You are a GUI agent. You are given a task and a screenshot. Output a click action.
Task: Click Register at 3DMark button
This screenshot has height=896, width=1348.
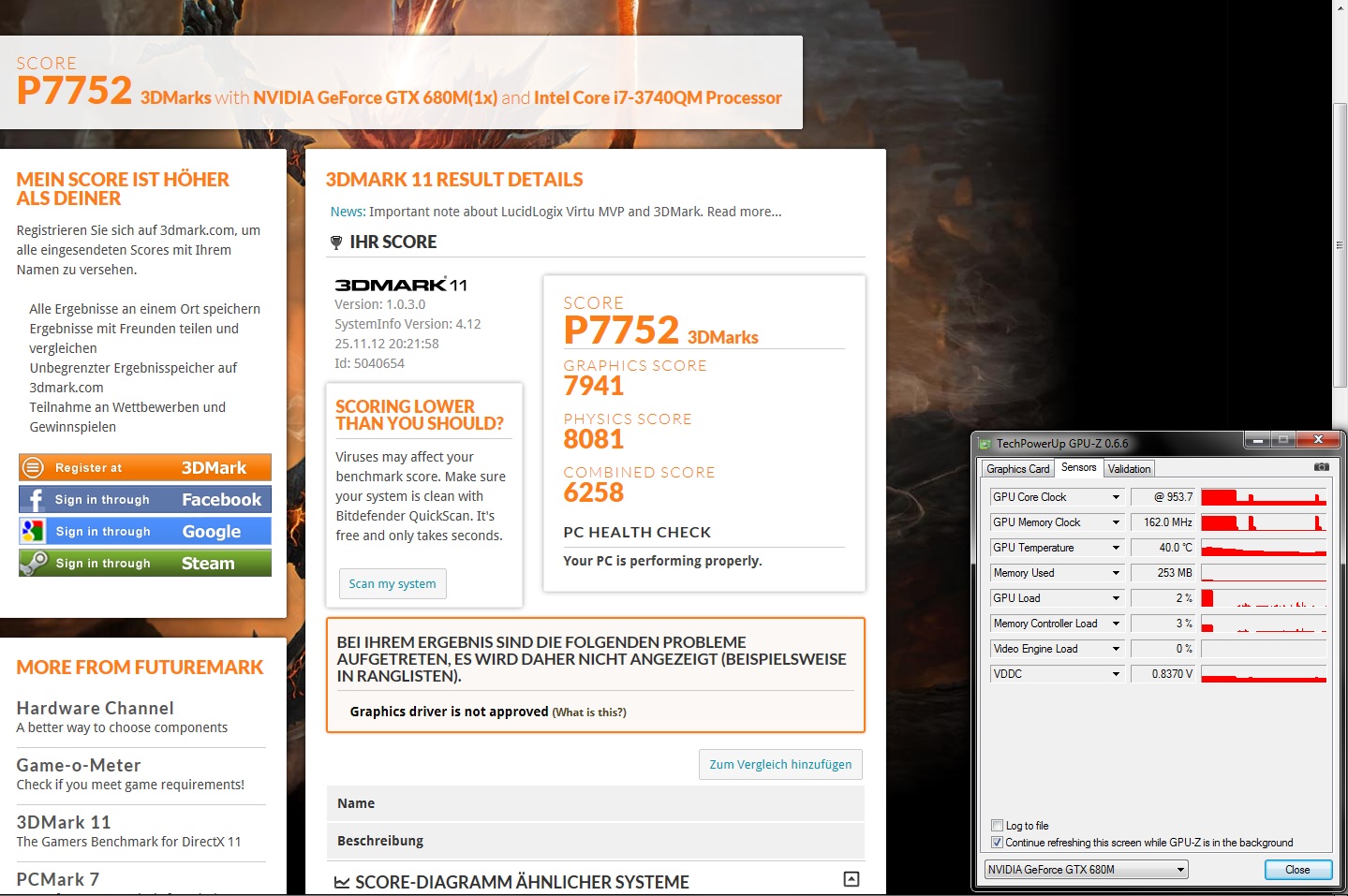[x=145, y=467]
